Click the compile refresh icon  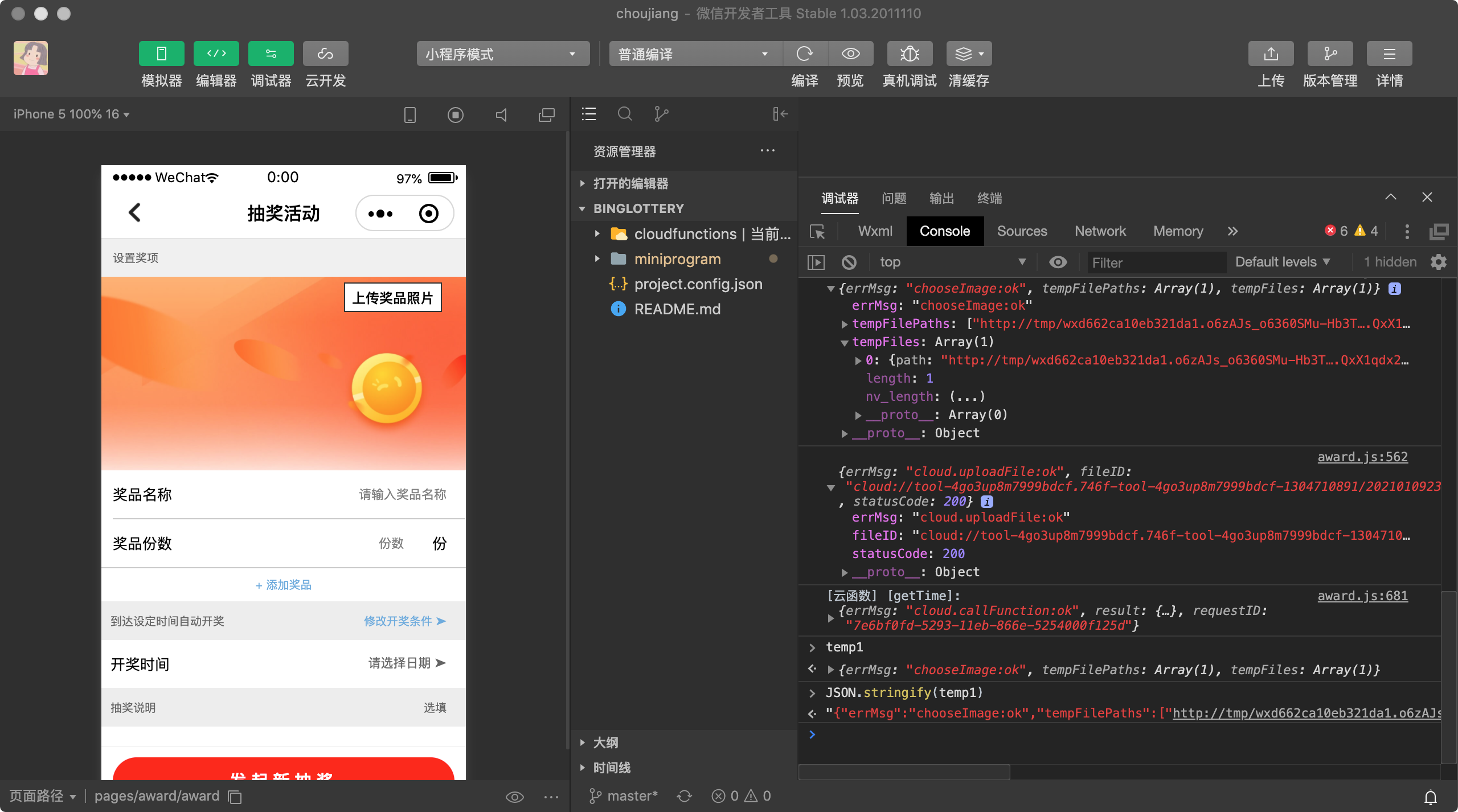804,54
